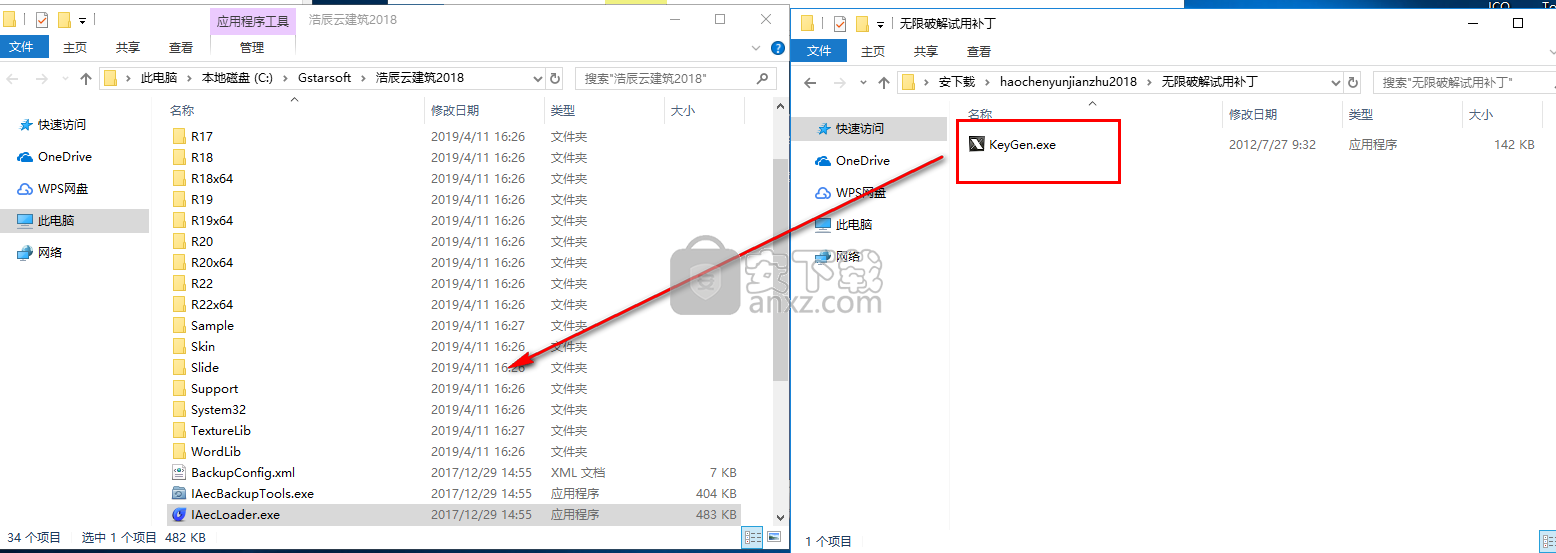The width and height of the screenshot is (1556, 553).
Task: Open quick access toolbar dropdown in left window
Action: (x=82, y=20)
